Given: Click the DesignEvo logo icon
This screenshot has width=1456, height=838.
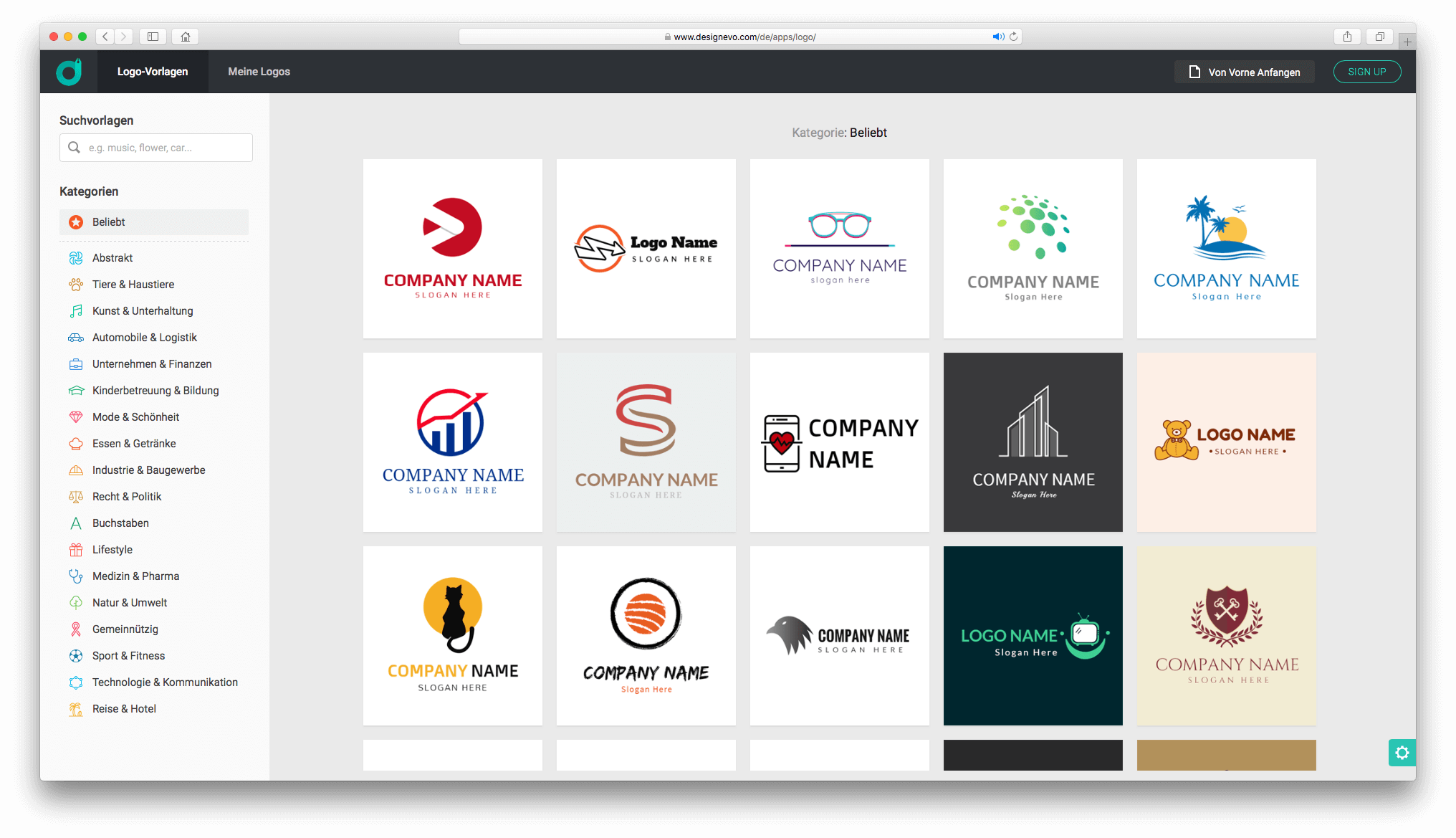Looking at the screenshot, I should point(69,72).
